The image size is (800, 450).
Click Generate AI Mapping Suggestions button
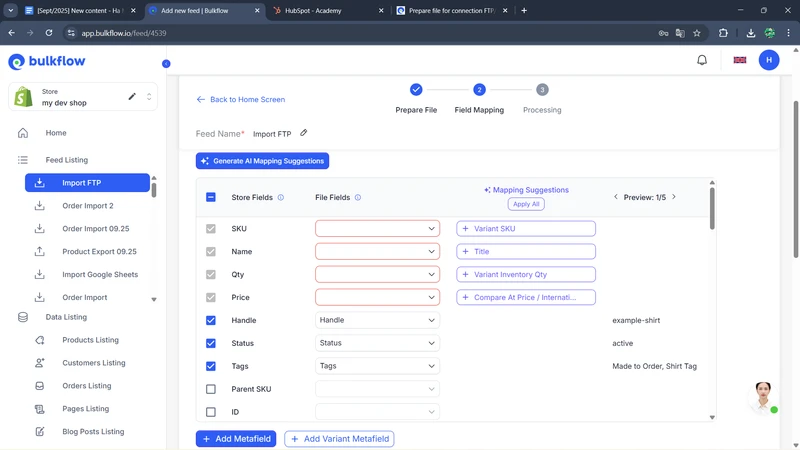[262, 161]
